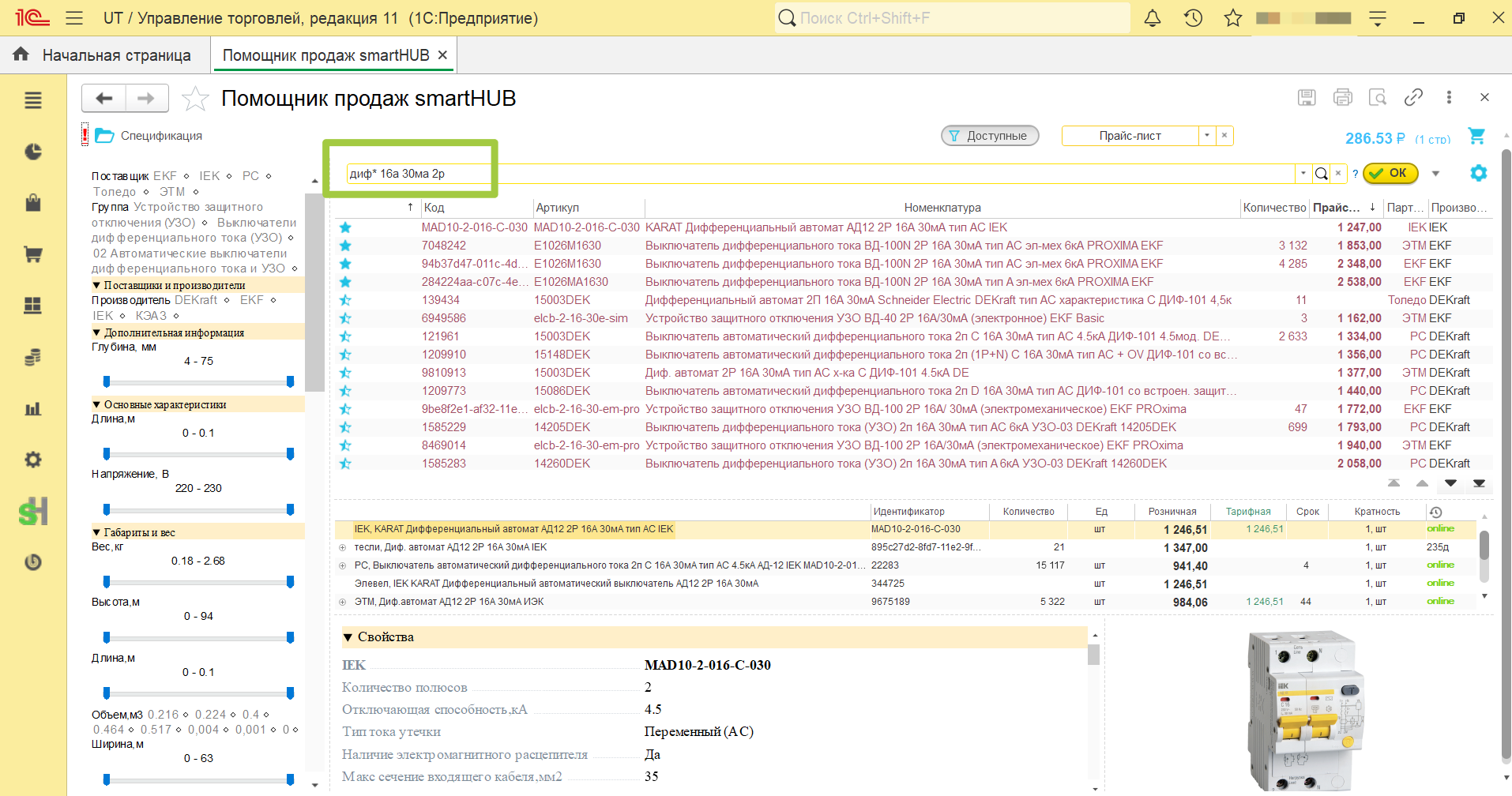Navigate back with the left arrow button
The height and width of the screenshot is (796, 1512).
click(103, 98)
